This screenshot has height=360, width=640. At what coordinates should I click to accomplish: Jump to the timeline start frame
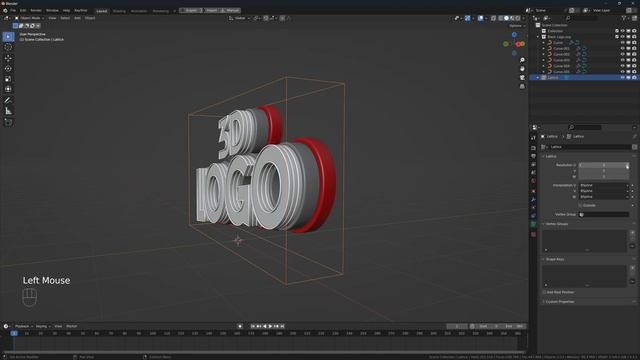[253, 326]
